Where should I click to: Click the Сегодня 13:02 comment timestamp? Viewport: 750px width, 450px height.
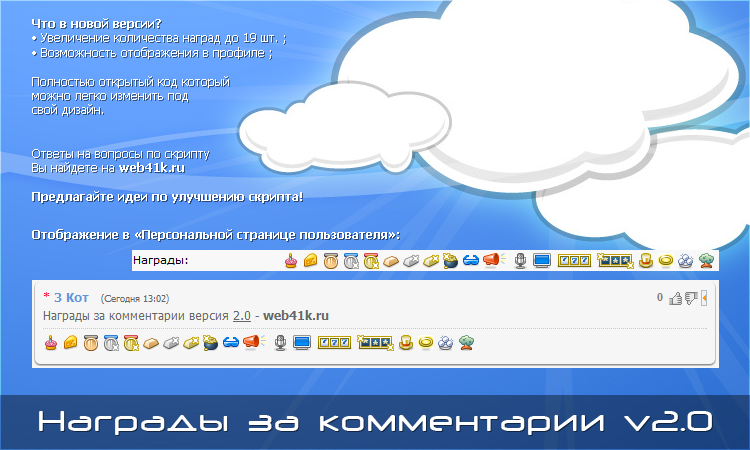[x=134, y=298]
